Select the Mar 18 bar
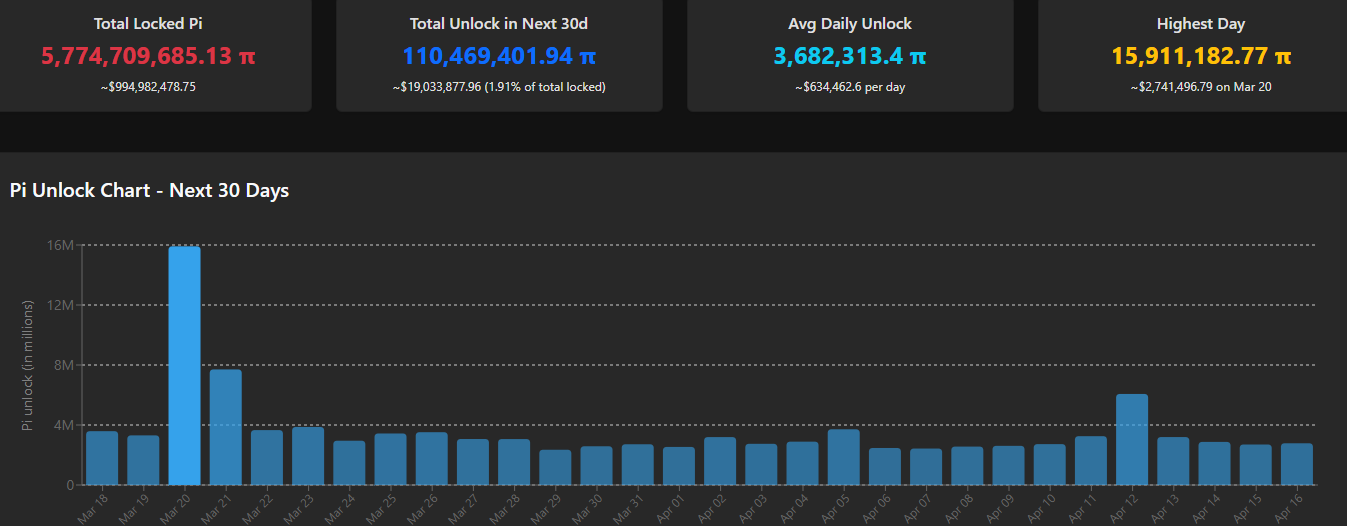The image size is (1347, 526). pyautogui.click(x=102, y=458)
